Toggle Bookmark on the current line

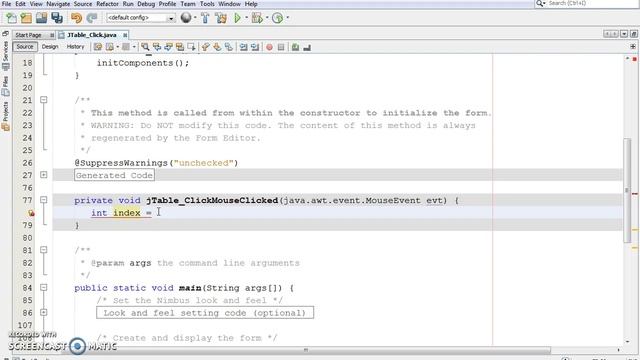[229, 47]
